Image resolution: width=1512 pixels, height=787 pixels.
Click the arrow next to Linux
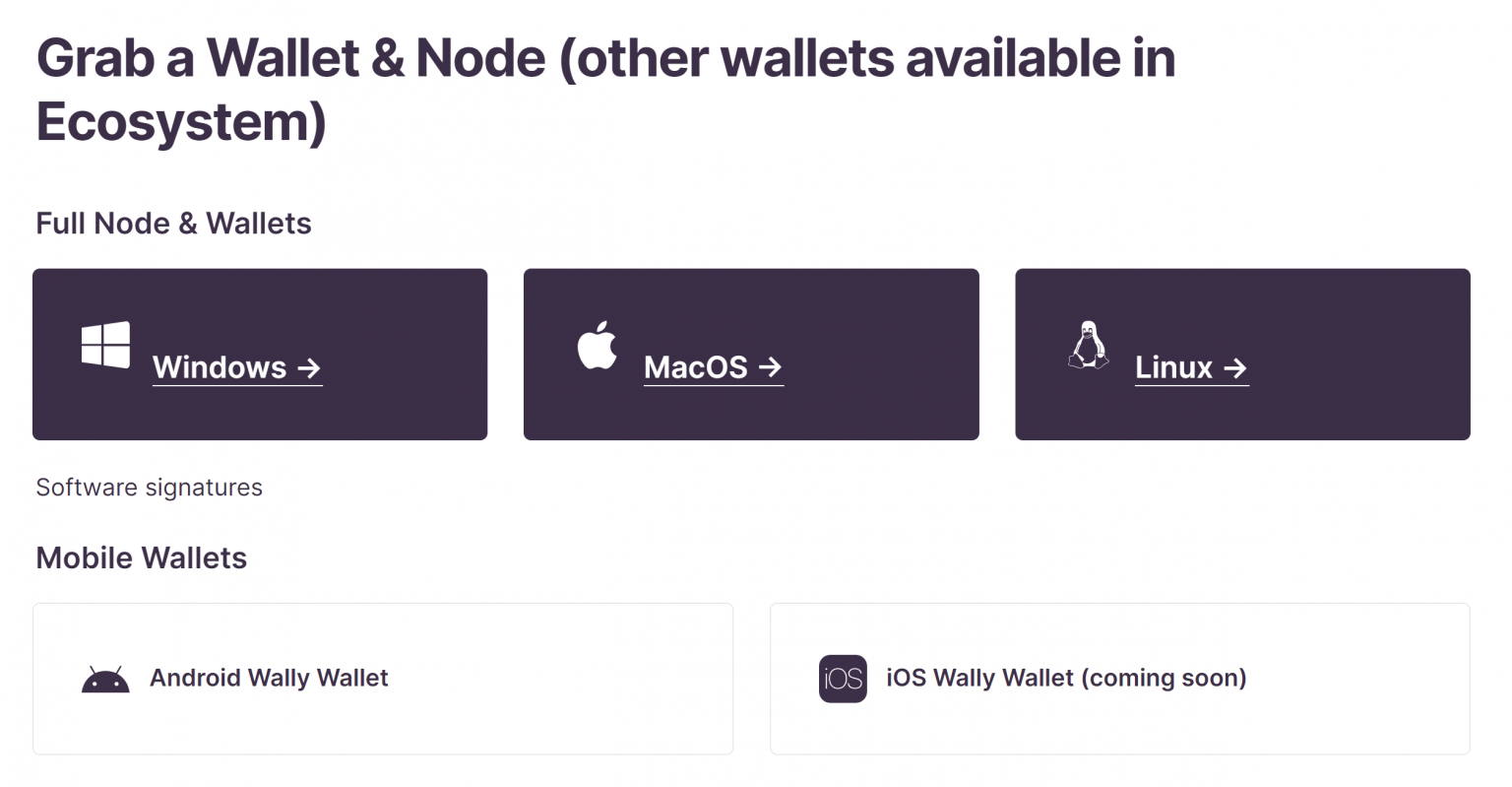point(1235,367)
